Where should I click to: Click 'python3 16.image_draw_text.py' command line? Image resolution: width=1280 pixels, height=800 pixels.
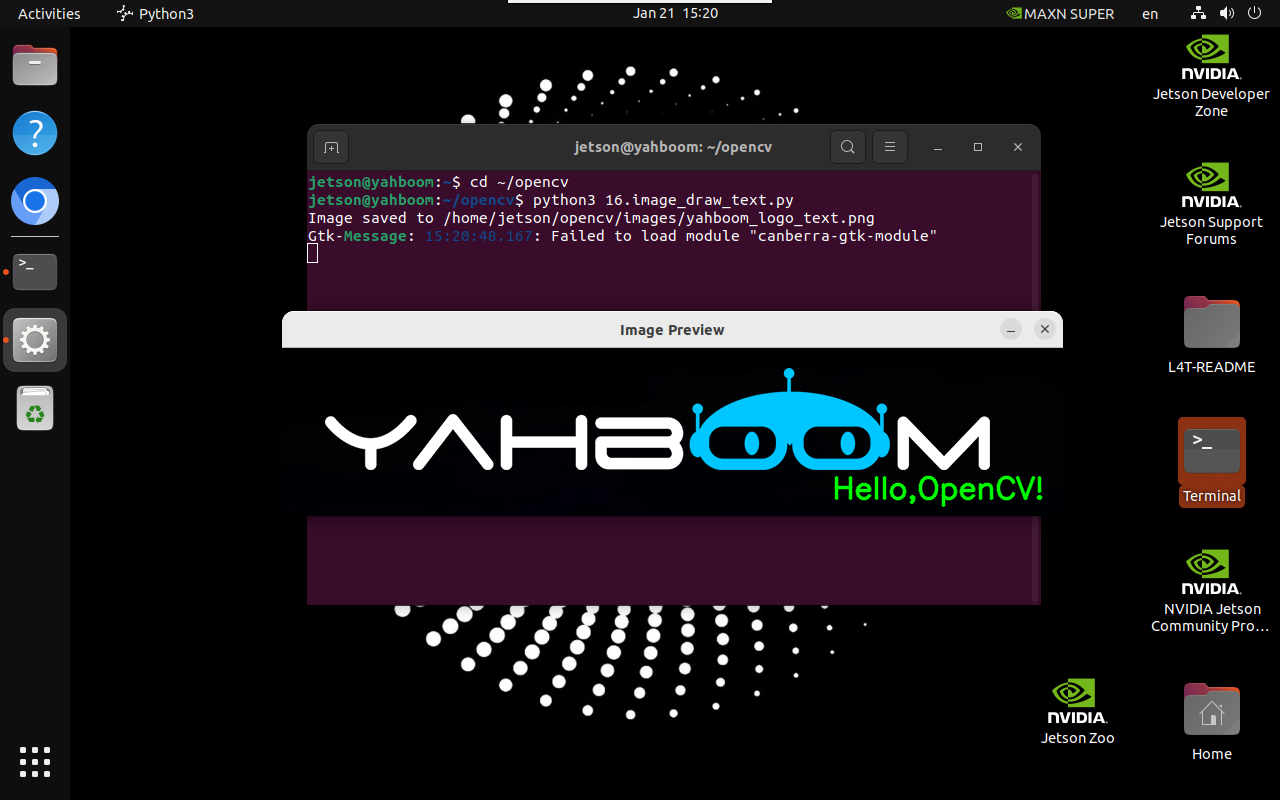point(663,200)
